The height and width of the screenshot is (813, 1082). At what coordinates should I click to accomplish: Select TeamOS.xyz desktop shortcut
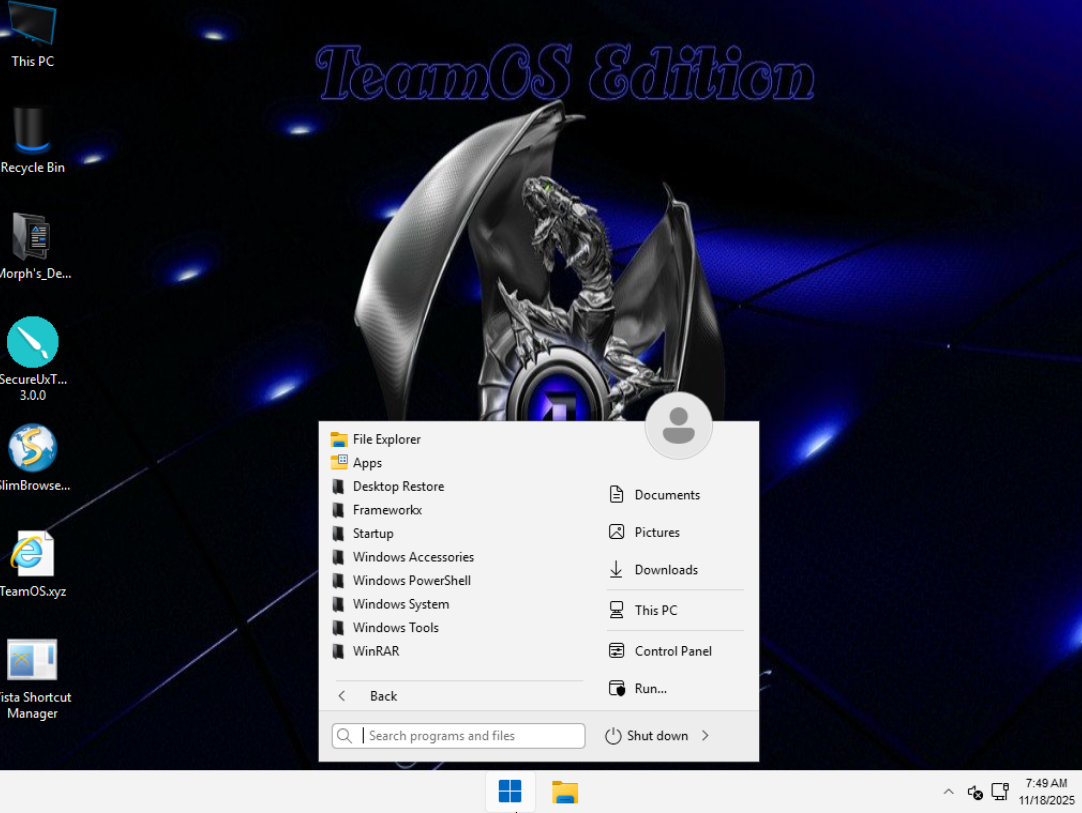tap(32, 565)
